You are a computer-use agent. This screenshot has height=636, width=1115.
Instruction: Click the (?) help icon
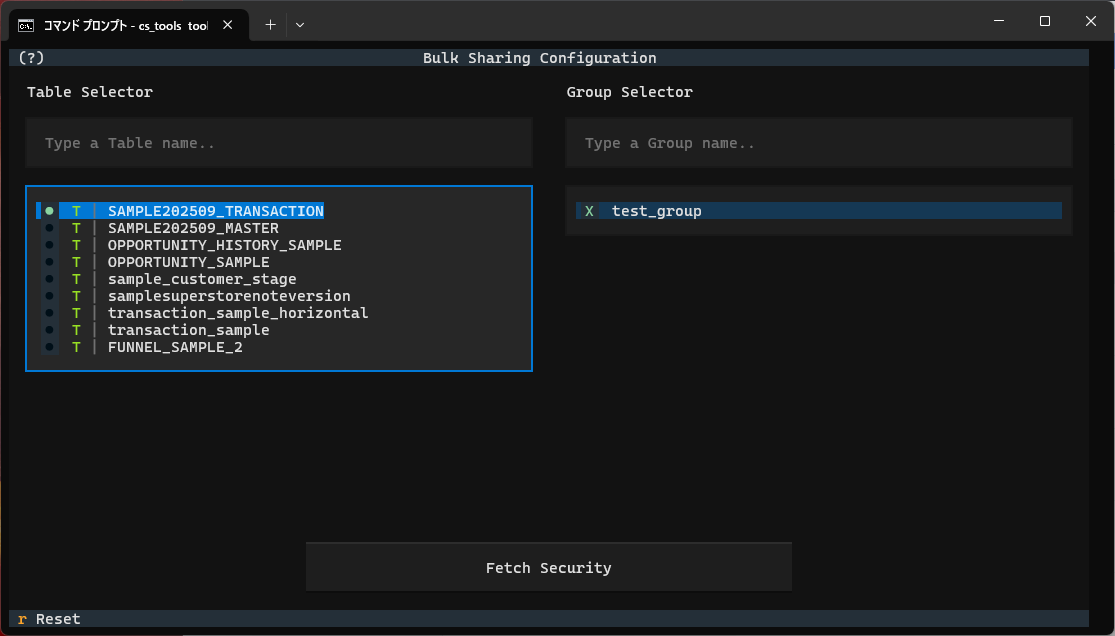tap(31, 58)
